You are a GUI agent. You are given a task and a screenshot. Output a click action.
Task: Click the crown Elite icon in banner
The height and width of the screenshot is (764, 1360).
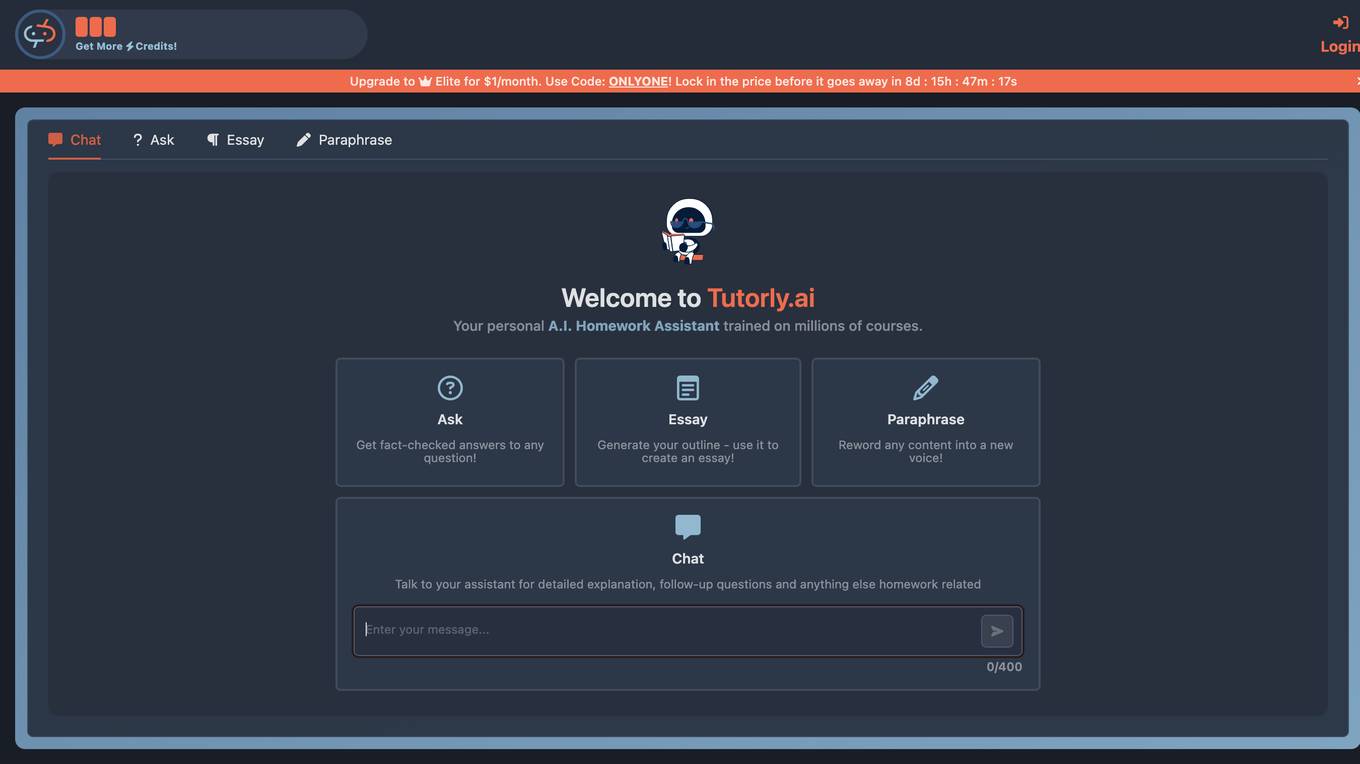[425, 81]
